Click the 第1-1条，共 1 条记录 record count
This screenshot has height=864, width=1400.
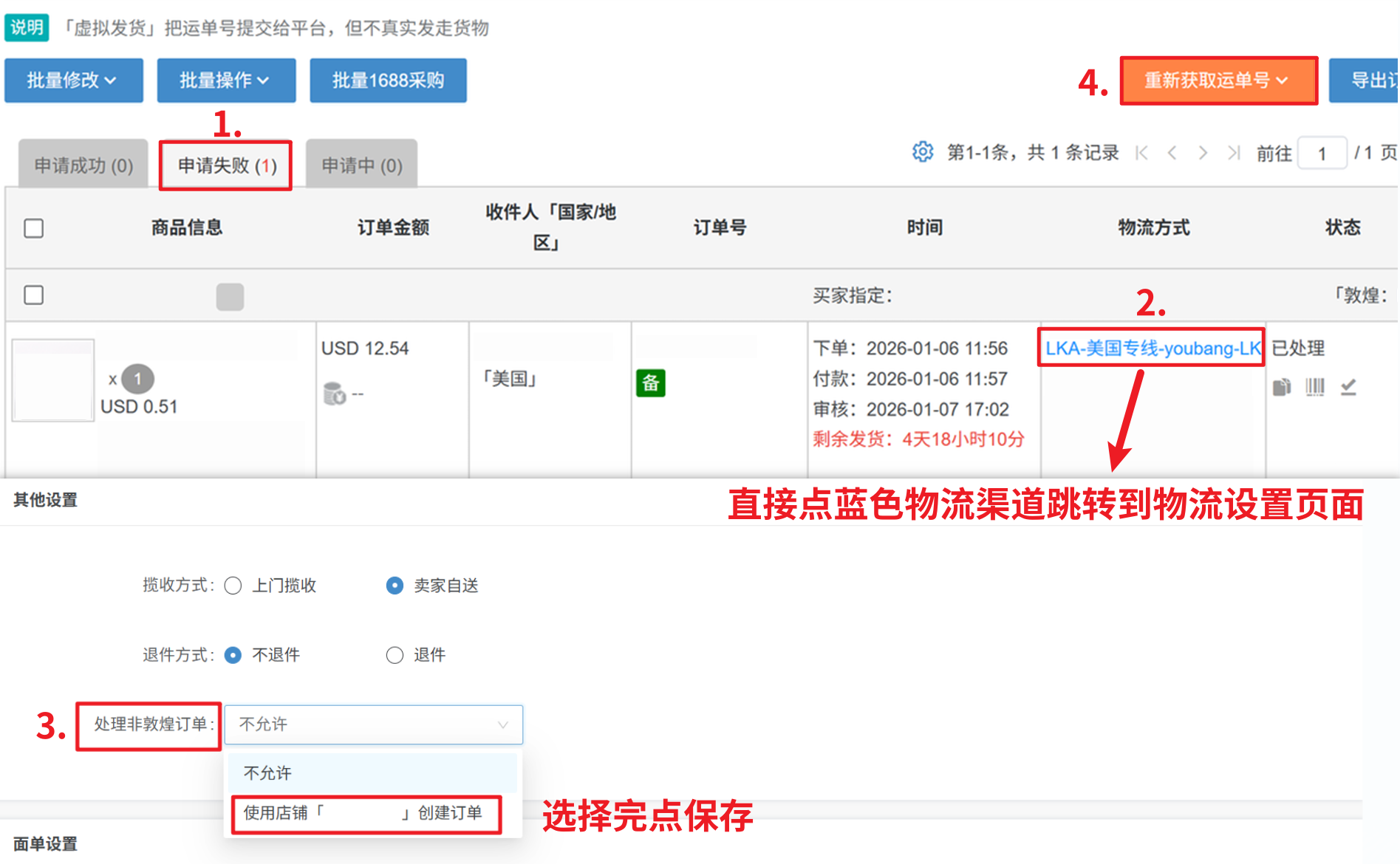tap(1033, 153)
